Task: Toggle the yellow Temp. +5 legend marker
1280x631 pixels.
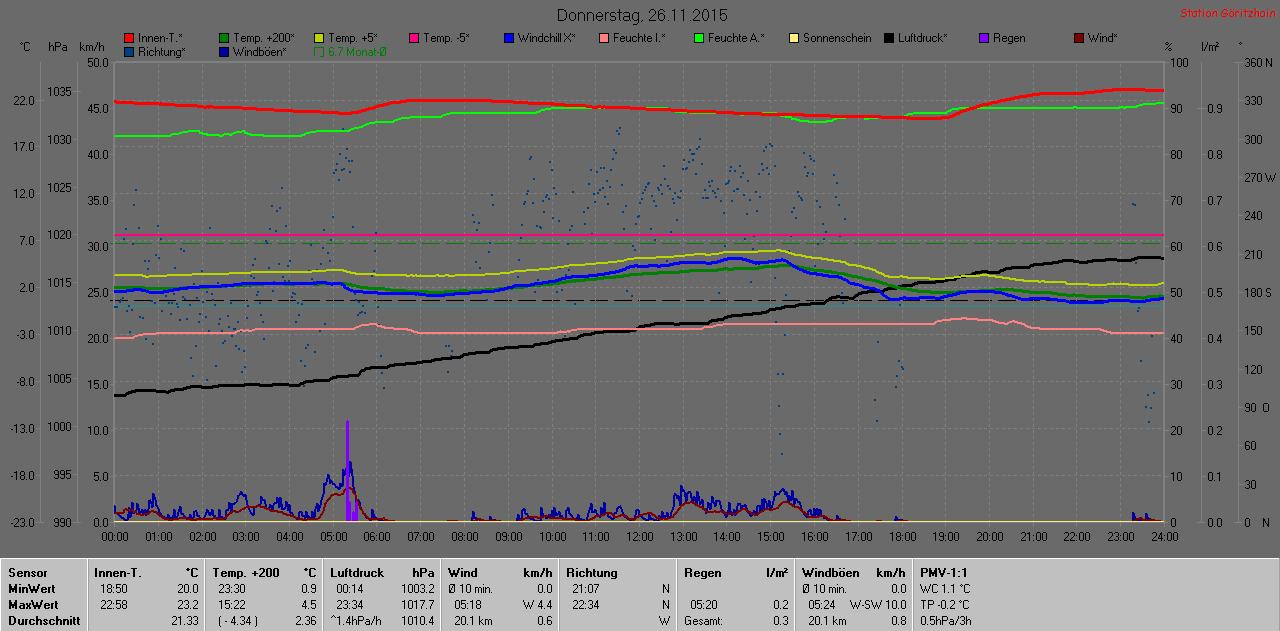Action: point(319,38)
